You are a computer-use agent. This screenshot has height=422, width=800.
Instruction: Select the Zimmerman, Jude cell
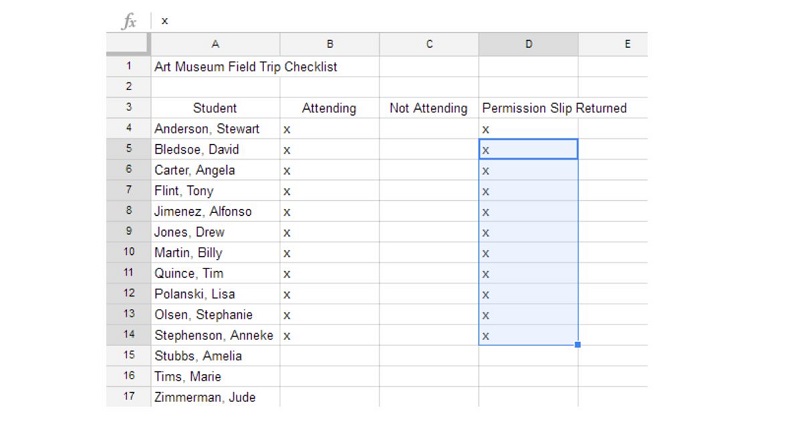(215, 396)
